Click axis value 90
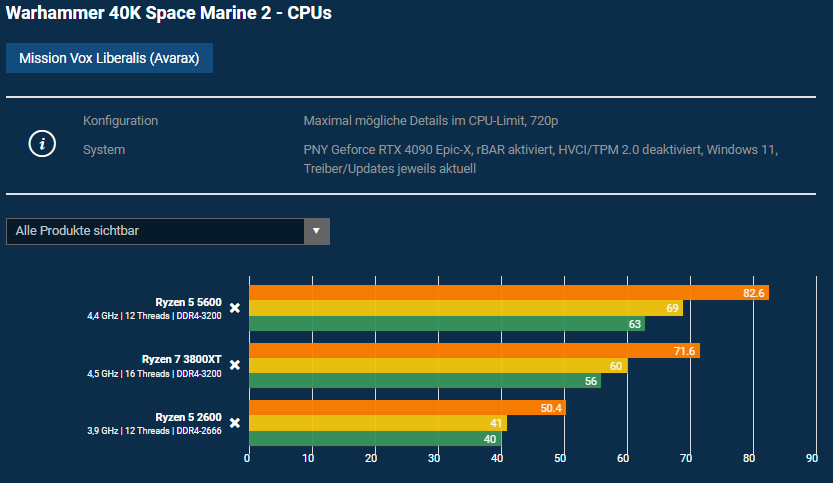 [x=812, y=458]
